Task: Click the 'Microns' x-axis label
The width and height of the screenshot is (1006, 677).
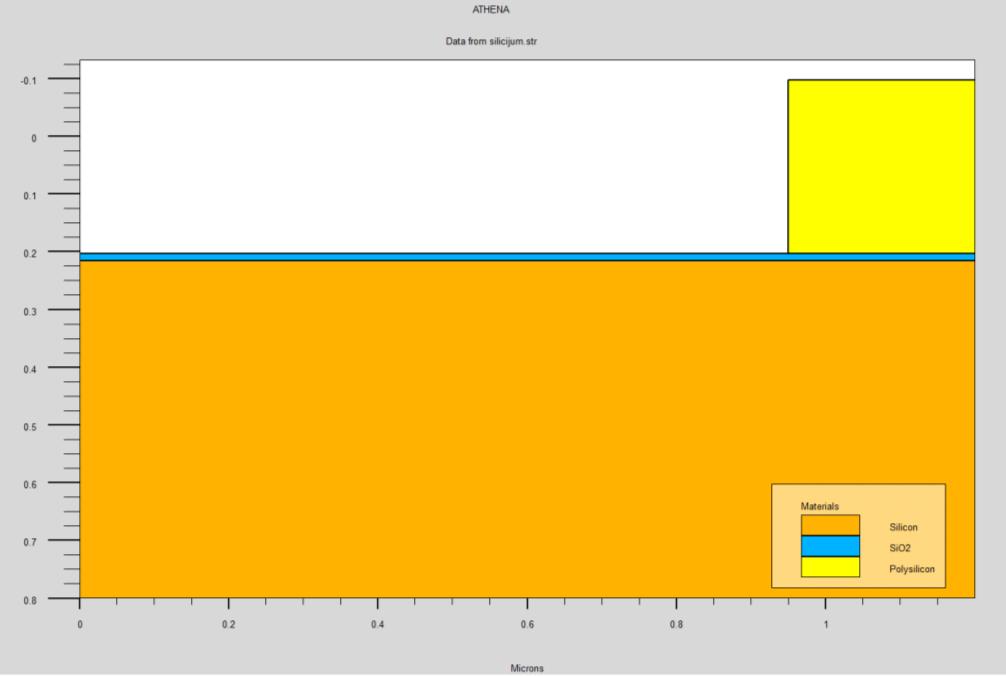Action: point(527,668)
